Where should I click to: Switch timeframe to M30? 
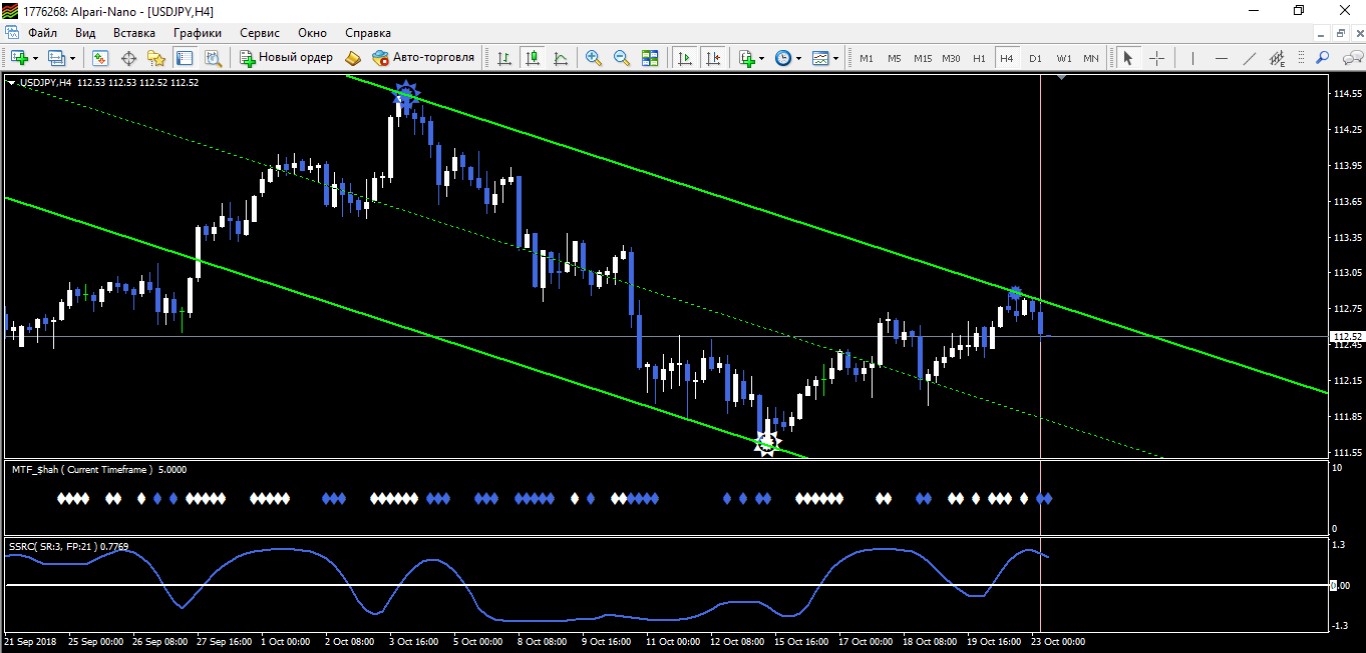point(951,58)
